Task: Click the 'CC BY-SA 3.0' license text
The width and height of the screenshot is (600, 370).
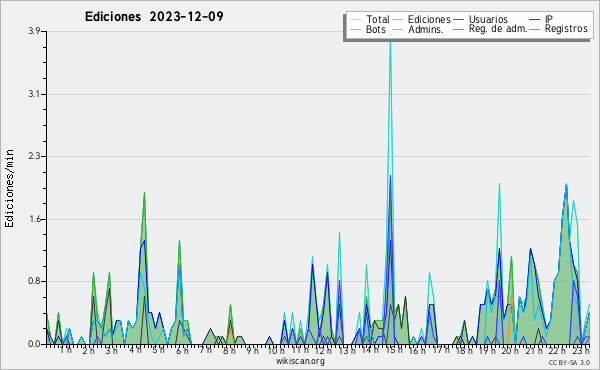Action: [569, 362]
